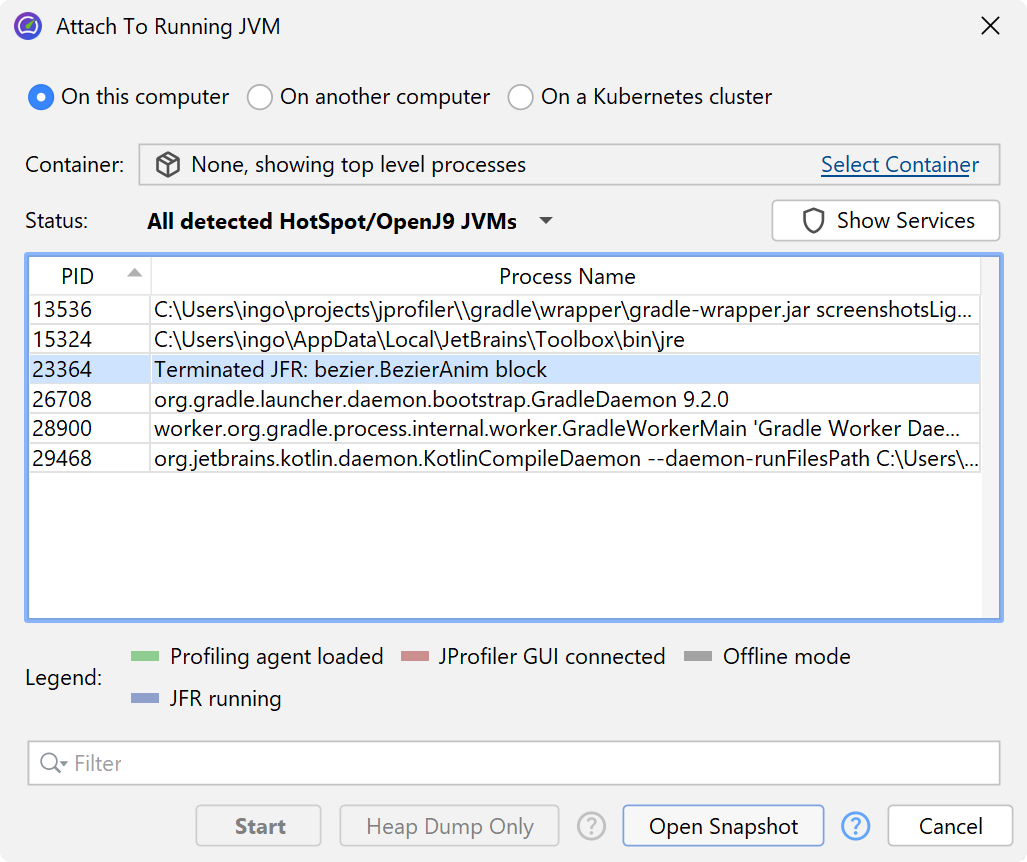
Task: Sort by the Process Name column header
Action: [567, 277]
